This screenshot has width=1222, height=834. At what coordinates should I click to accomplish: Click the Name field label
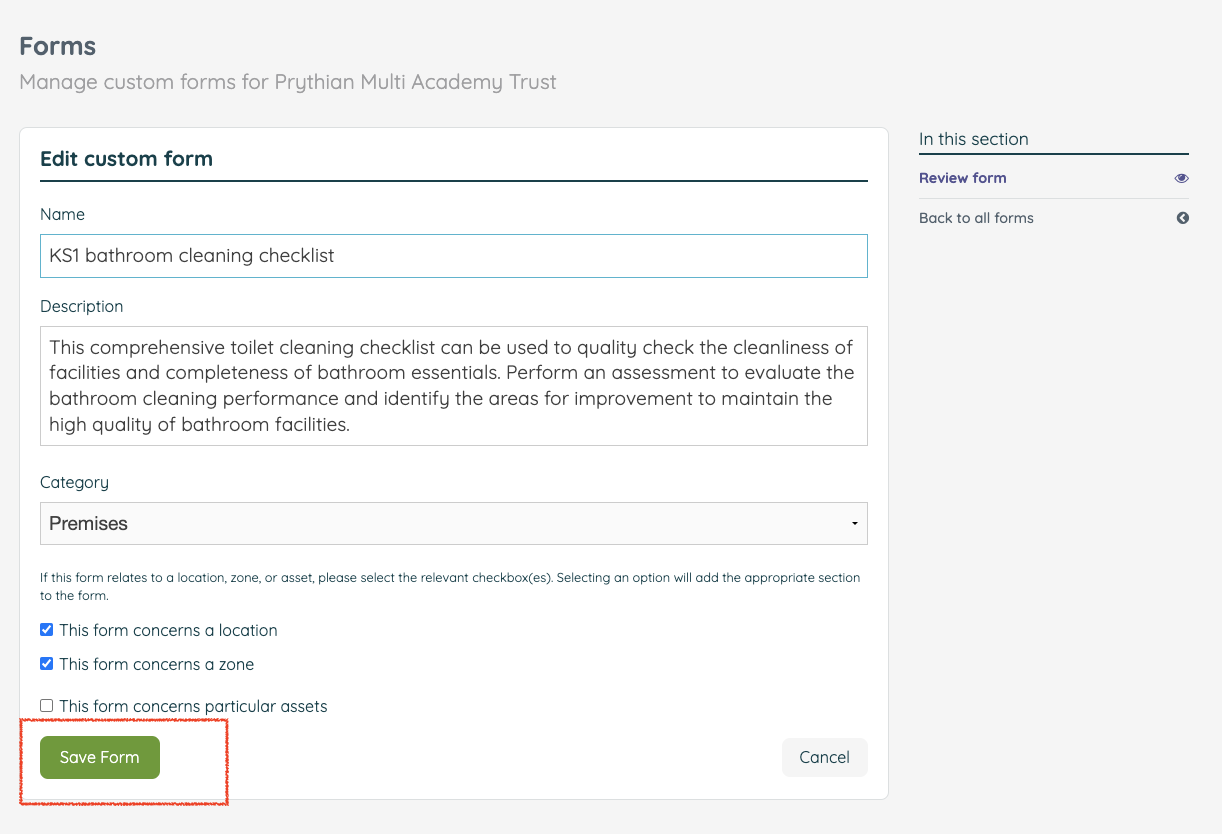[x=62, y=214]
